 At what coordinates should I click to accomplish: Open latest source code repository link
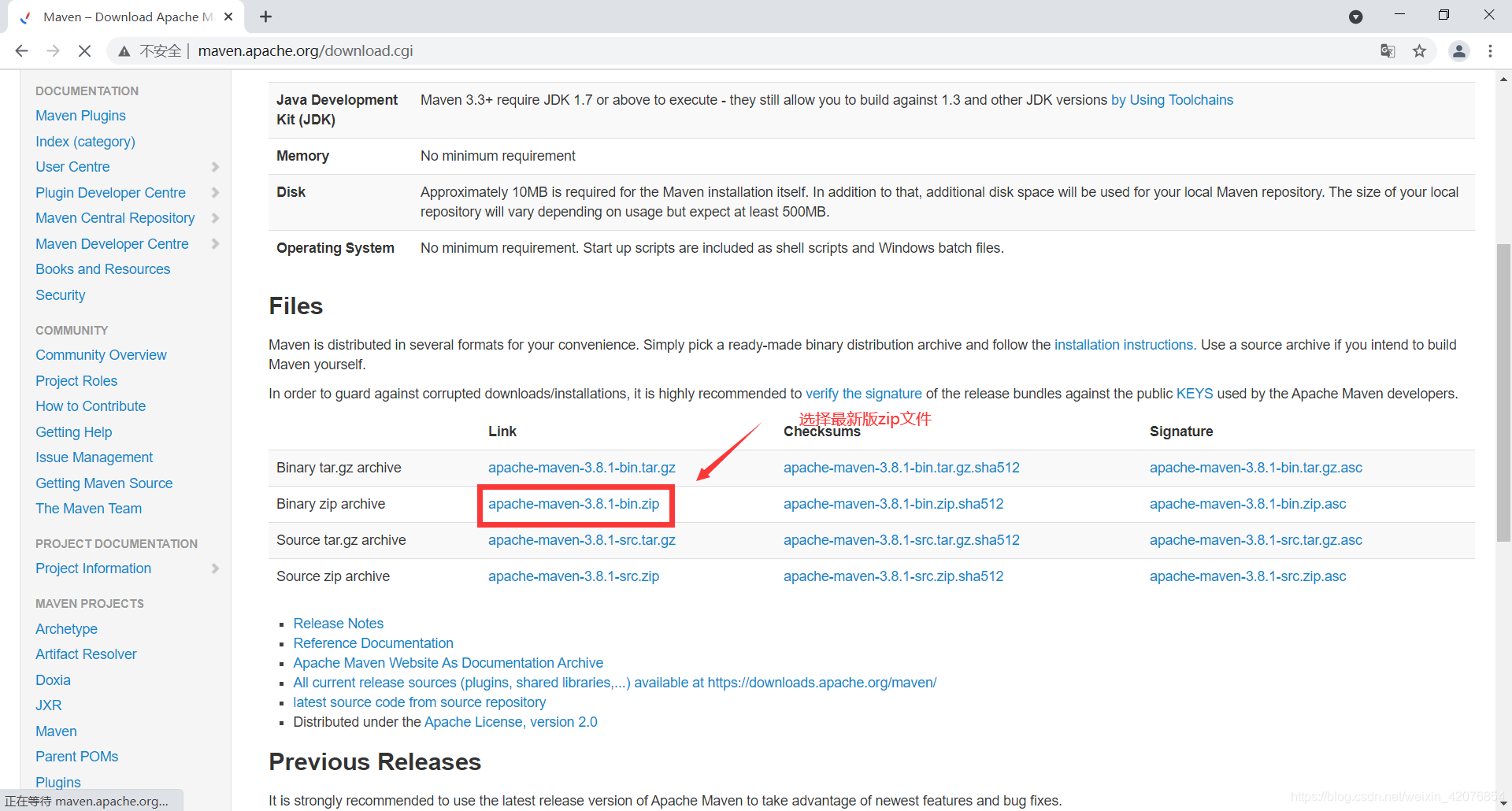tap(419, 702)
